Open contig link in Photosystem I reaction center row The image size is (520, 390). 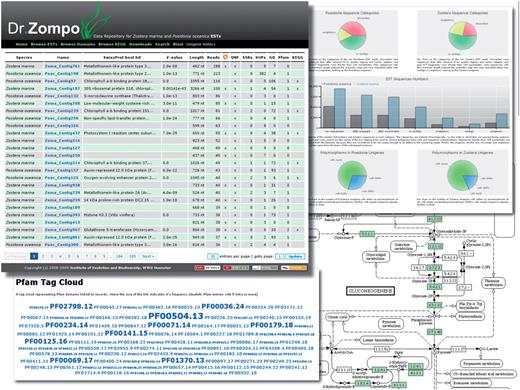tap(62, 133)
